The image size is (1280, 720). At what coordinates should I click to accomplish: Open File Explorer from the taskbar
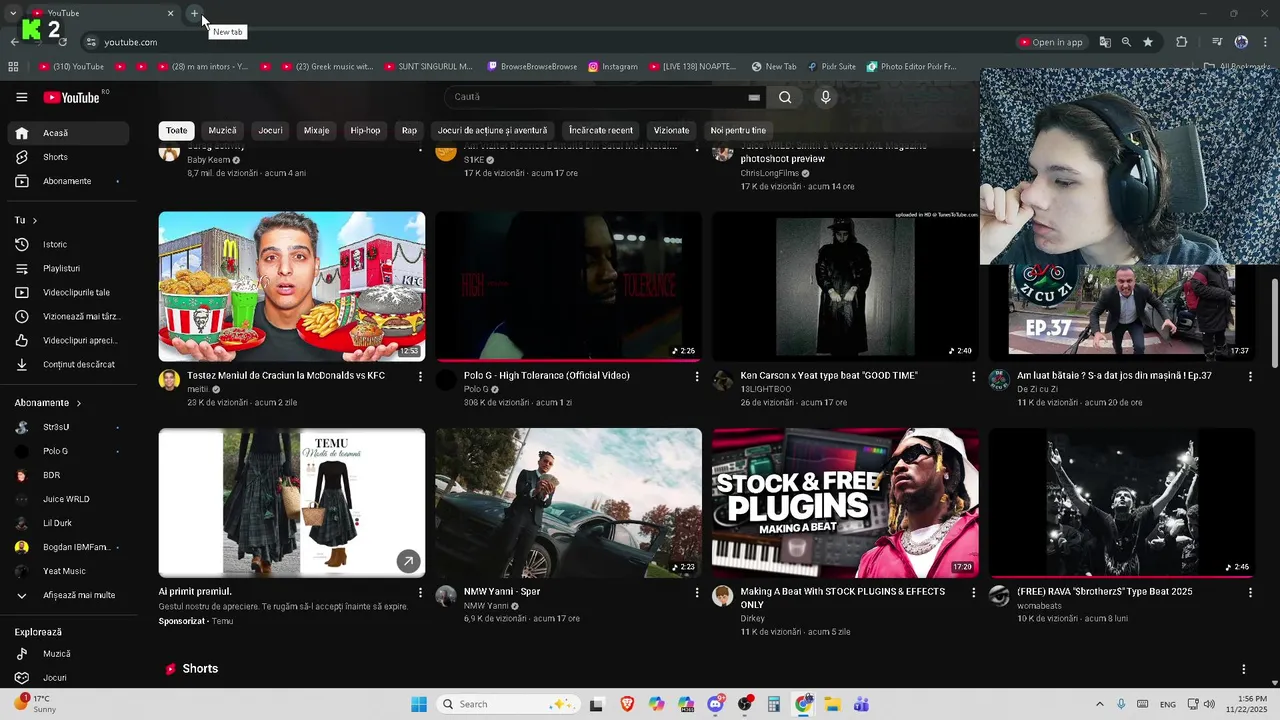(x=832, y=704)
